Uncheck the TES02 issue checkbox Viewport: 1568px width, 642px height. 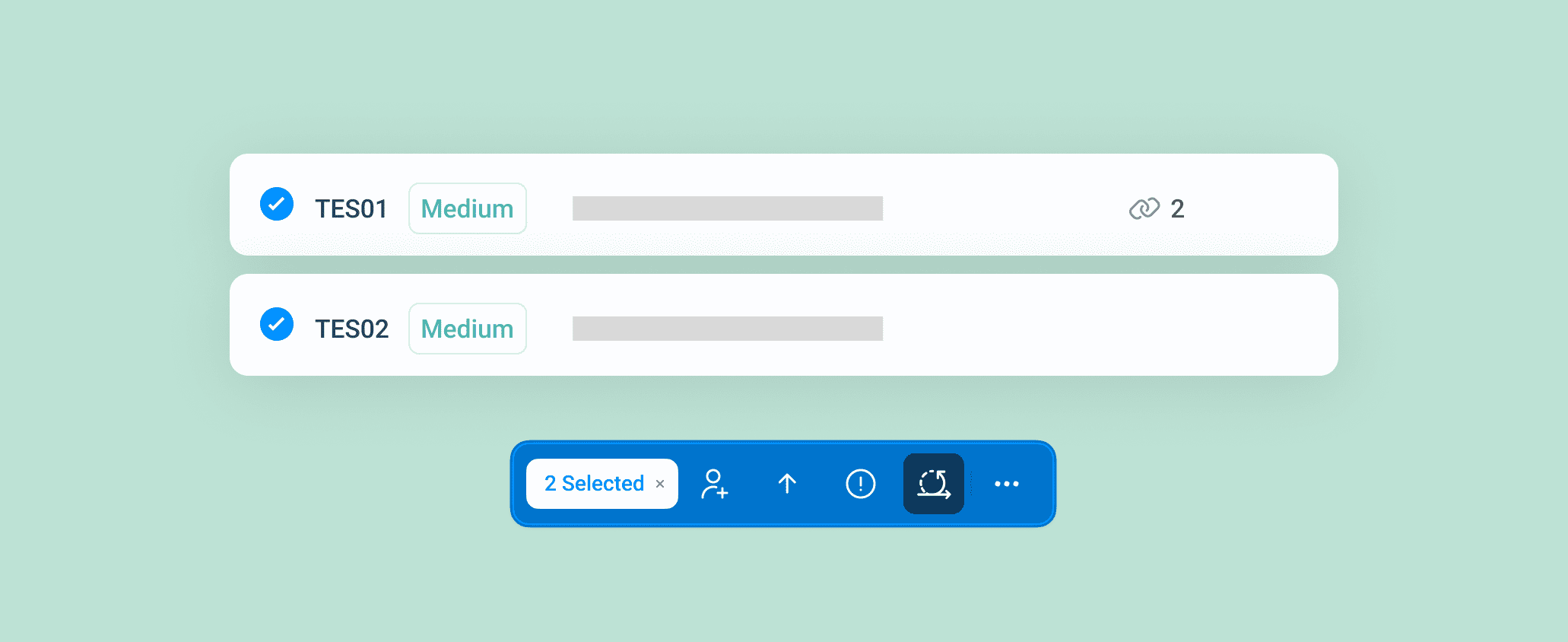277,324
